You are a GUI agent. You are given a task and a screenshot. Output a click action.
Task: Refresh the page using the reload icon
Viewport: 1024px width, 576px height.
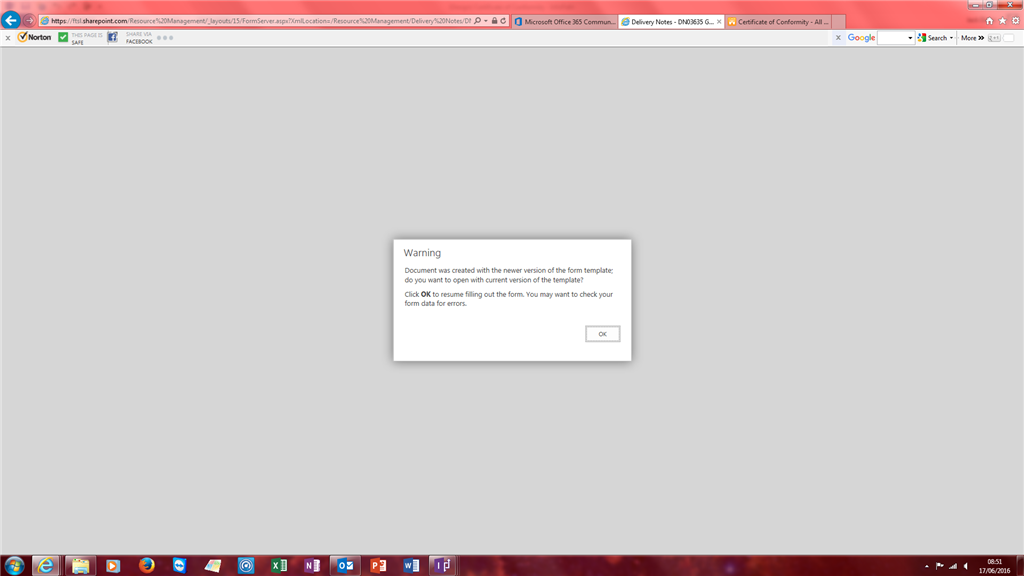(x=504, y=21)
